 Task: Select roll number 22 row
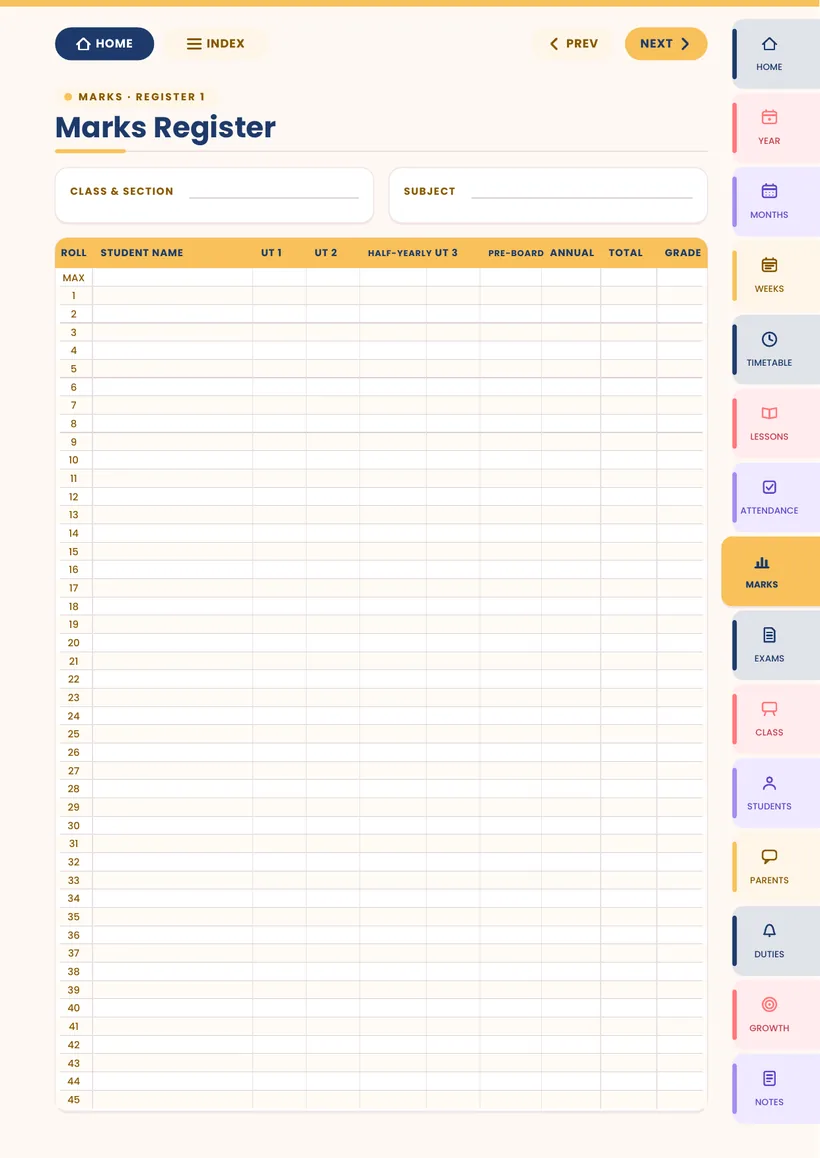(x=381, y=679)
